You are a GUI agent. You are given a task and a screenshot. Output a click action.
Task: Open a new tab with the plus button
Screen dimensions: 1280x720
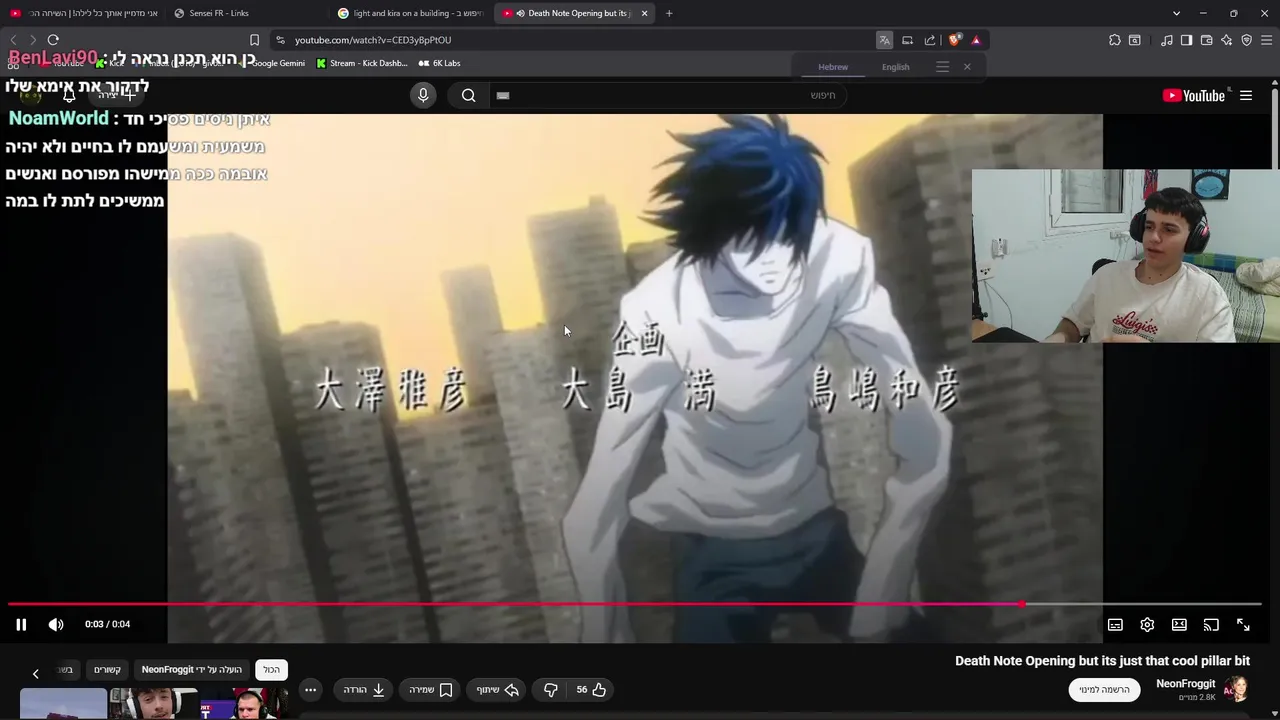pyautogui.click(x=669, y=13)
